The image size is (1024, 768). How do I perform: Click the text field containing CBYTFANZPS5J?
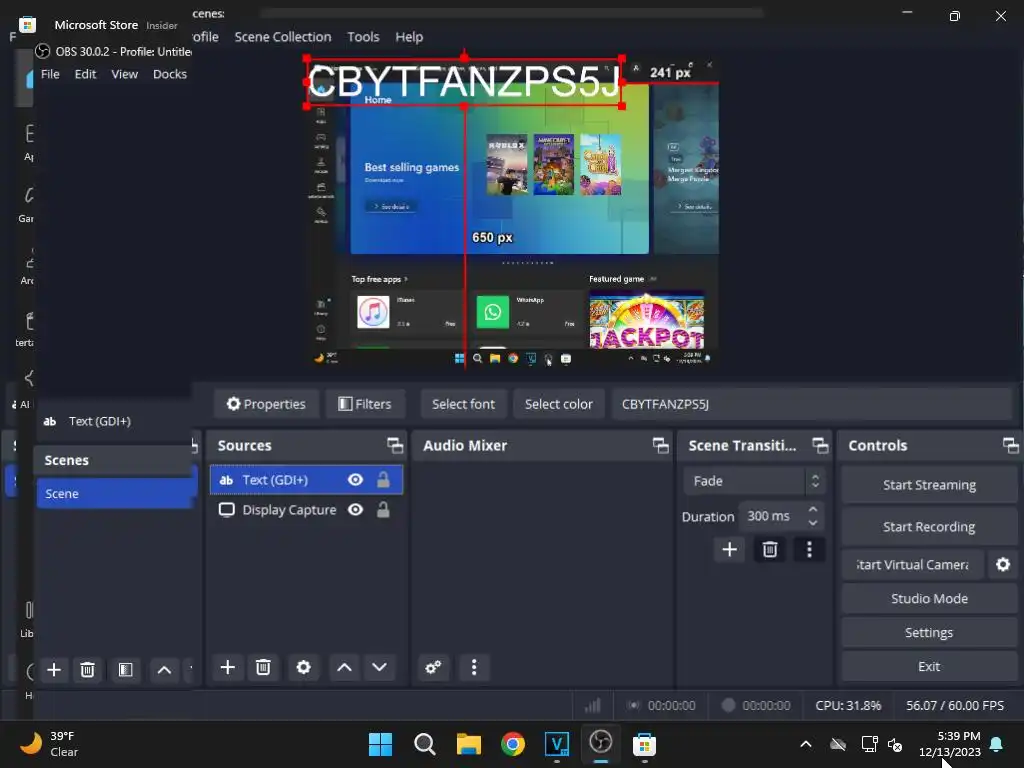tap(812, 404)
